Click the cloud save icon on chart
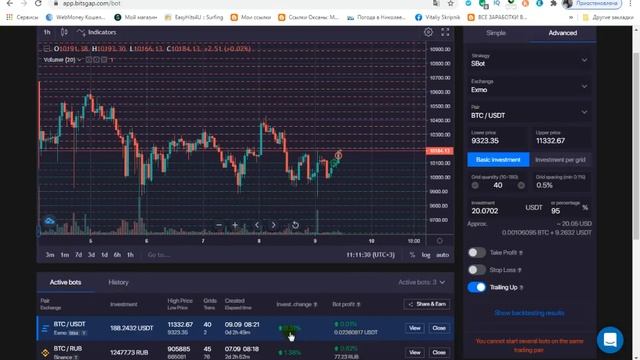Viewport: 640px width, 360px height. point(49,221)
